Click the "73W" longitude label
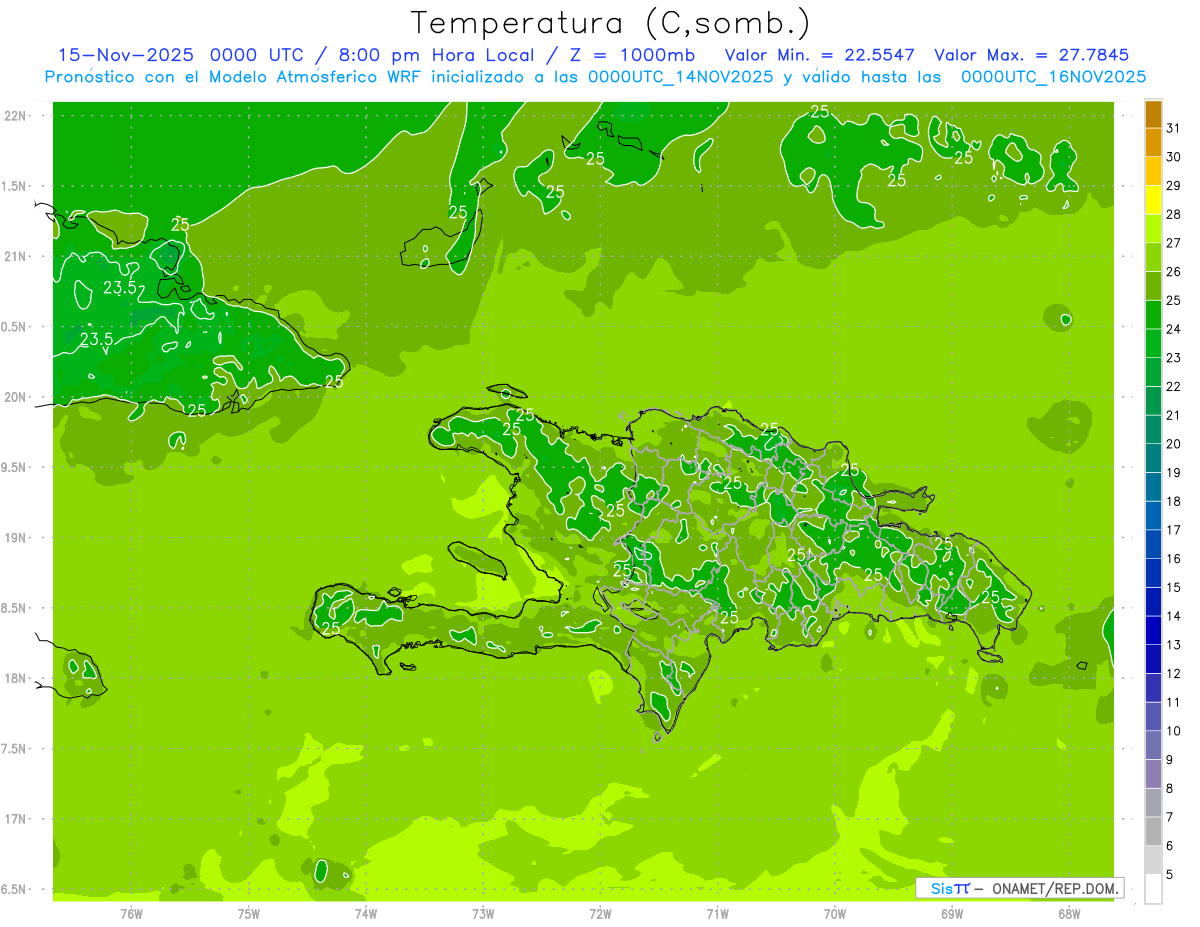 click(x=483, y=914)
